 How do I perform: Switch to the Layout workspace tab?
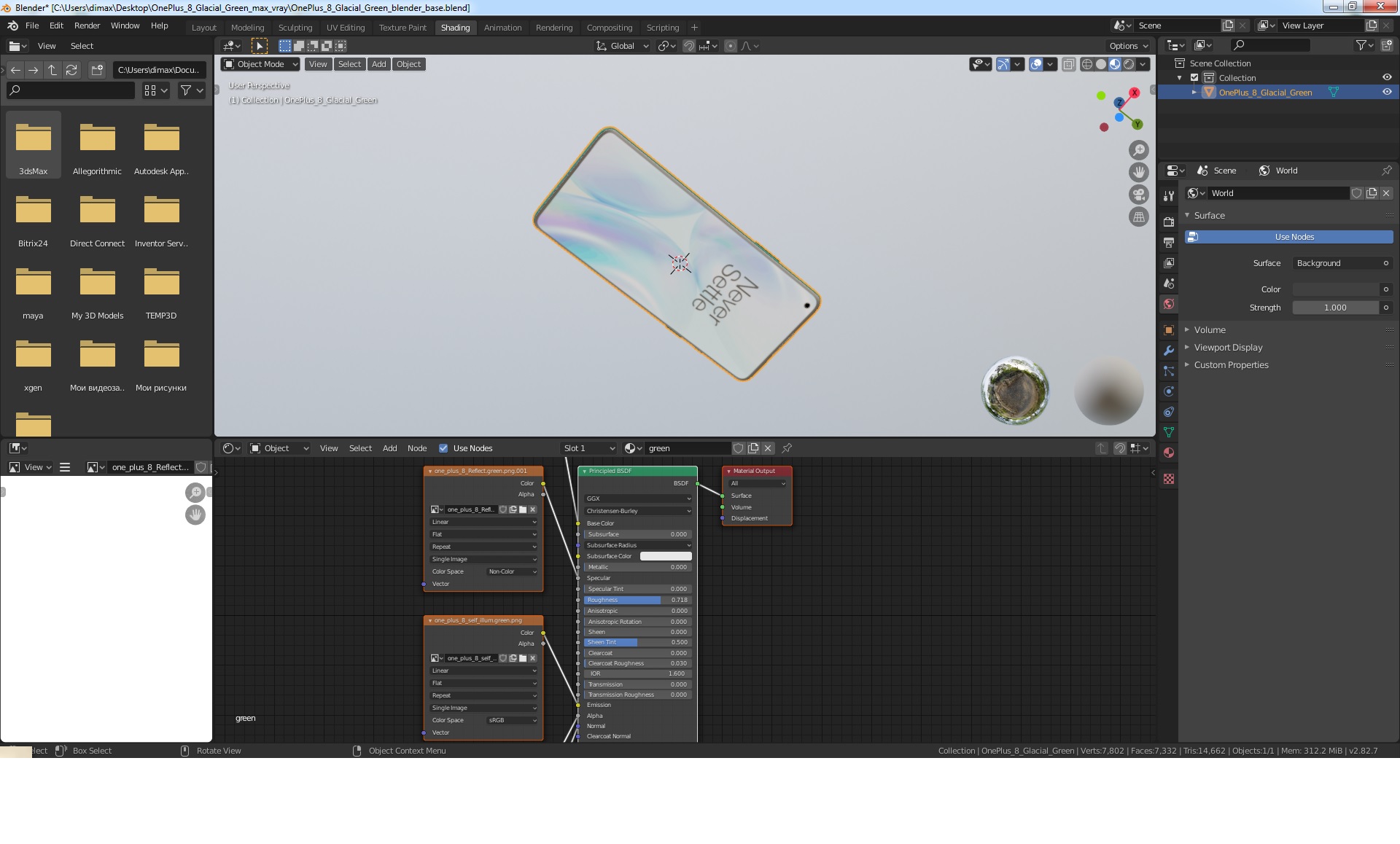pos(204,28)
